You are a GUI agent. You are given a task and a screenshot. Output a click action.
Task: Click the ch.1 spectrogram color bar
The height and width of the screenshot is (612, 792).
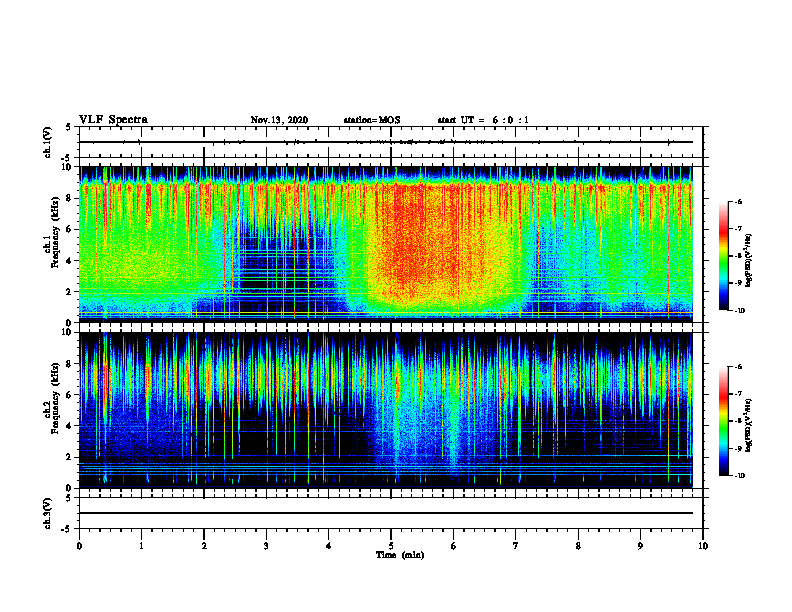coord(723,256)
